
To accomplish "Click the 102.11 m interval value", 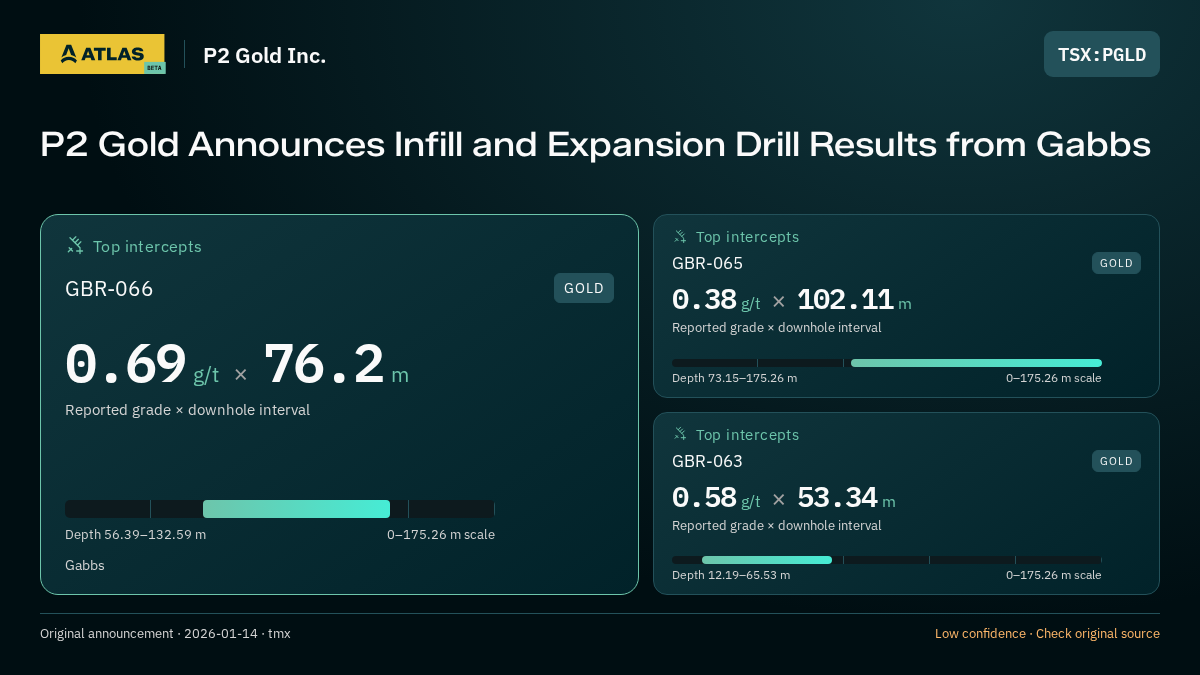I will [854, 300].
